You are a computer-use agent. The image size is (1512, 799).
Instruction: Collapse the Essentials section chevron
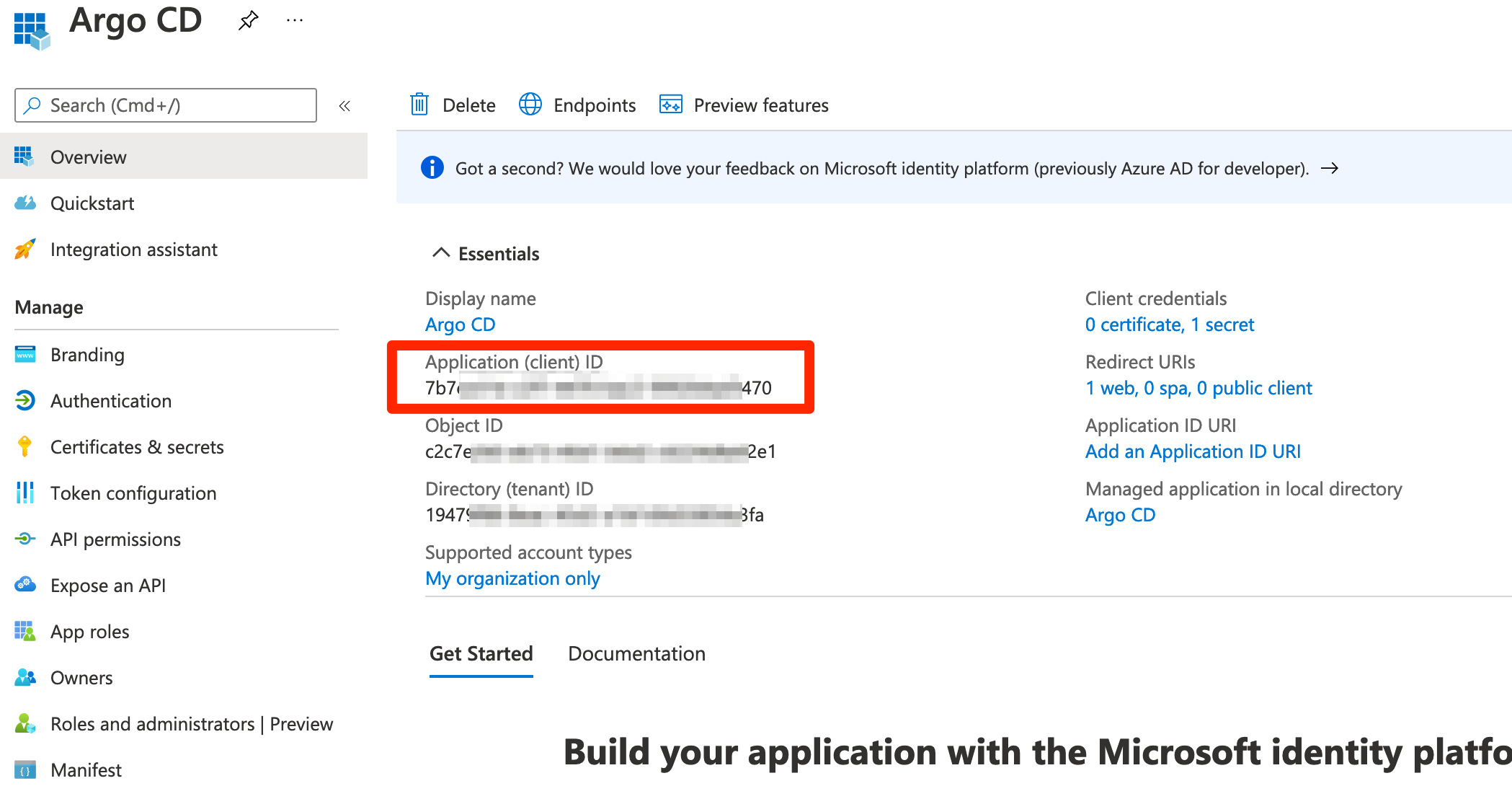click(x=440, y=253)
